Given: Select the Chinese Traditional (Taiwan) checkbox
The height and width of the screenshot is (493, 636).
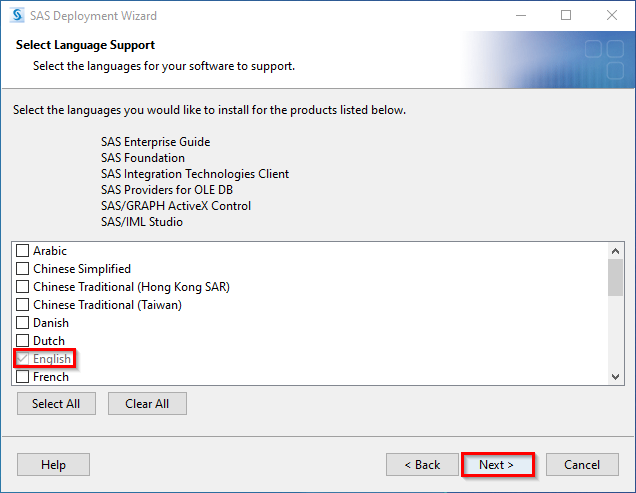Looking at the screenshot, I should (22, 304).
